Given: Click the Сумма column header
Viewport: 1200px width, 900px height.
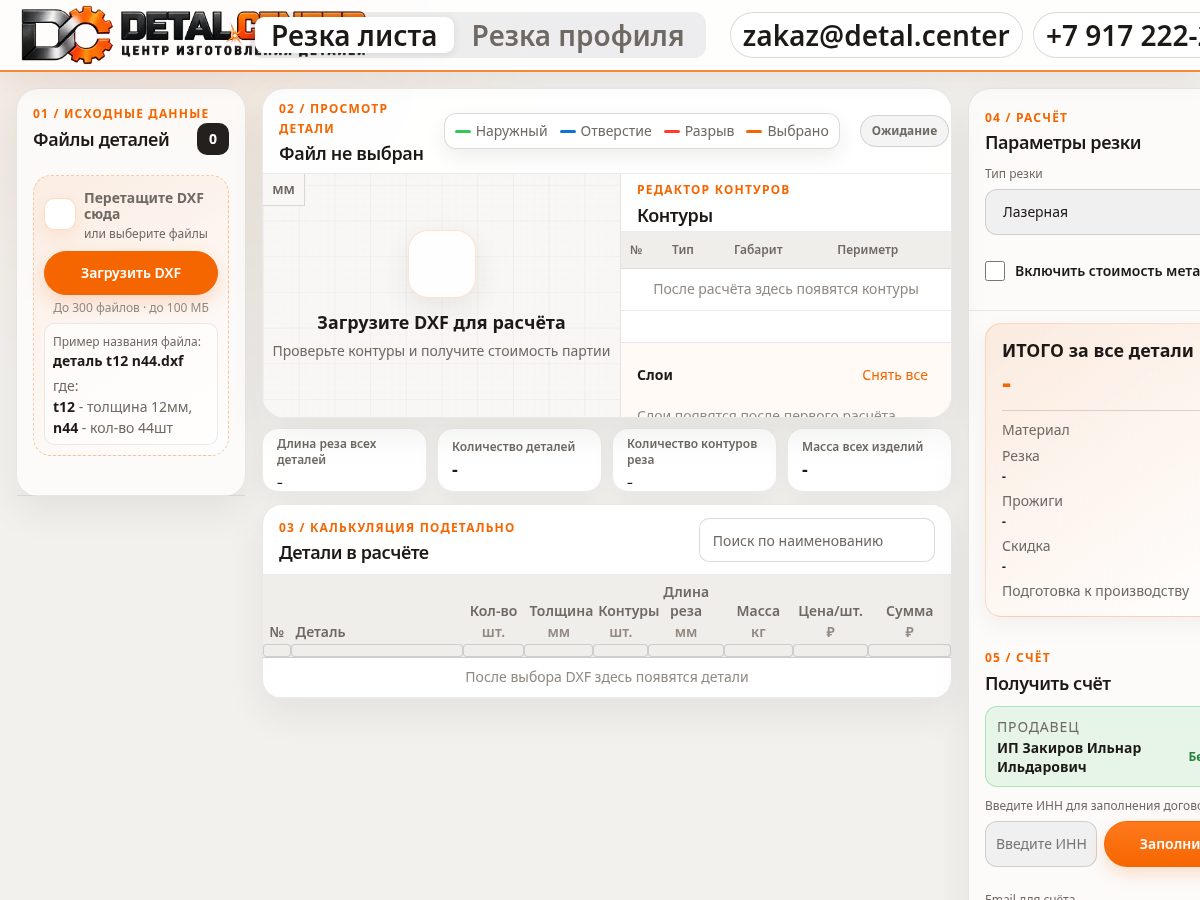Looking at the screenshot, I should 909,611.
